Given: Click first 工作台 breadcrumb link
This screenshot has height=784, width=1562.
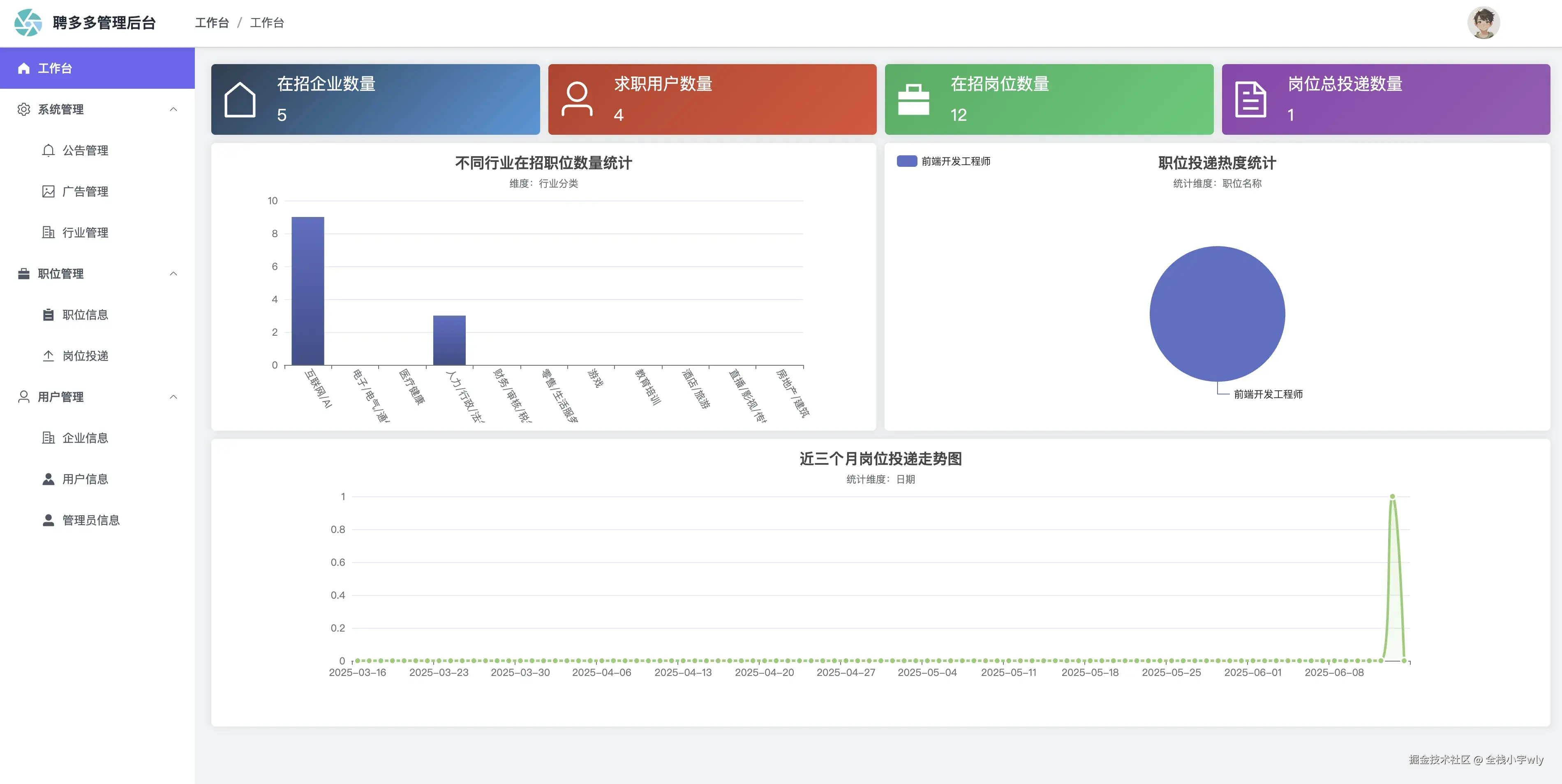Looking at the screenshot, I should (x=212, y=23).
